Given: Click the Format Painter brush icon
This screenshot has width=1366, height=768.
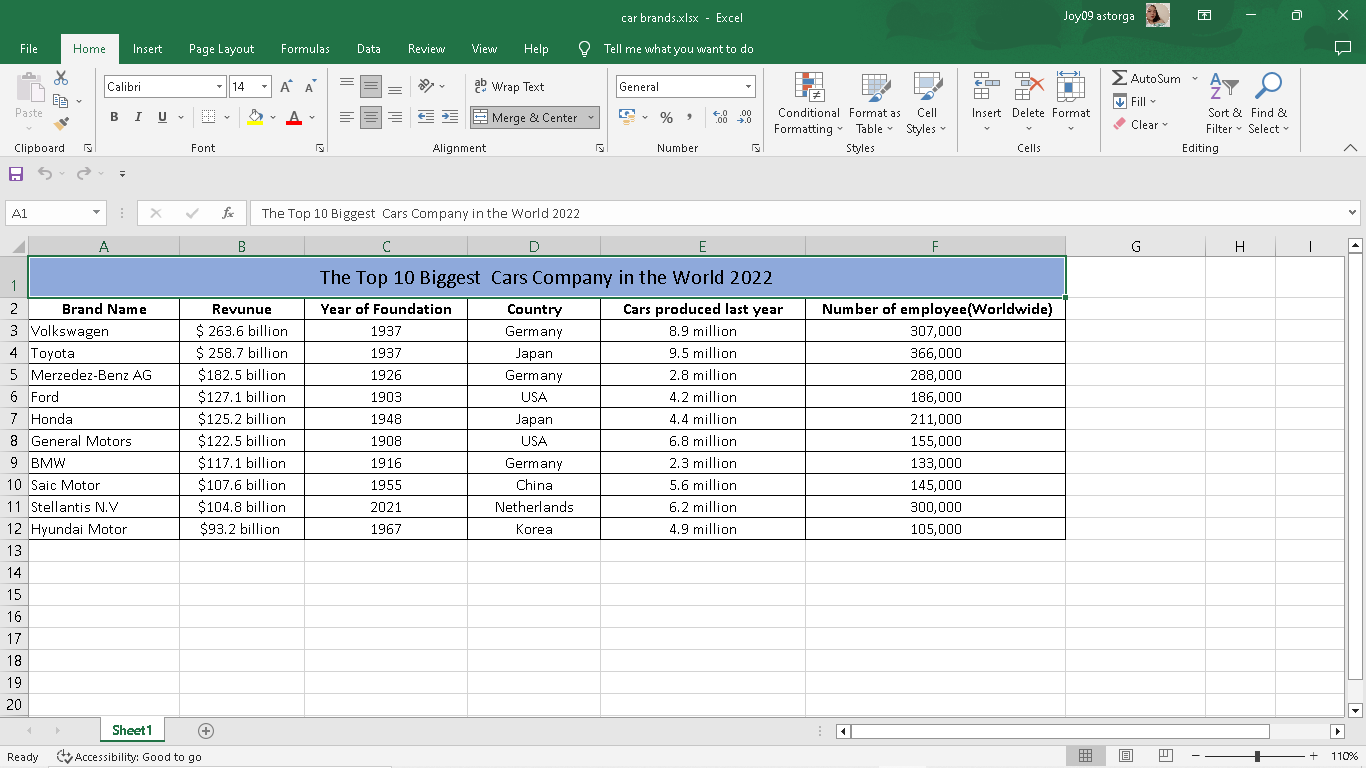Looking at the screenshot, I should pos(61,124).
